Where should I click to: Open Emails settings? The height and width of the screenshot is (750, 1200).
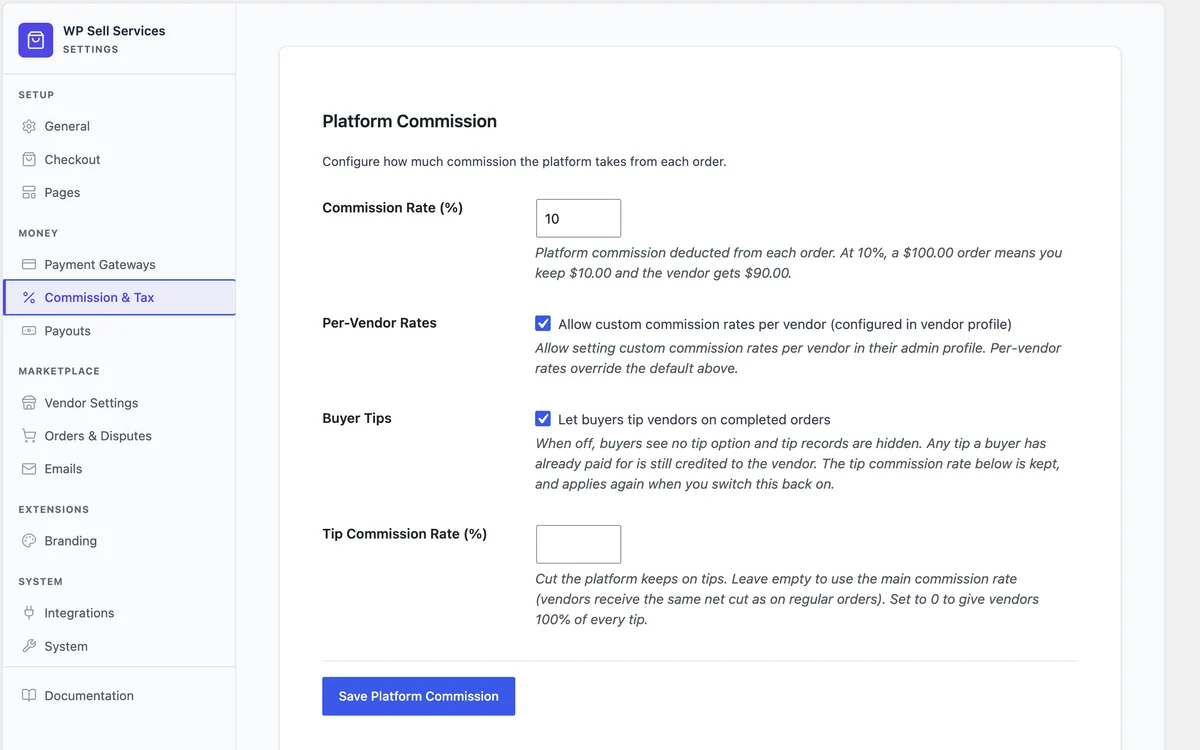(x=119, y=468)
